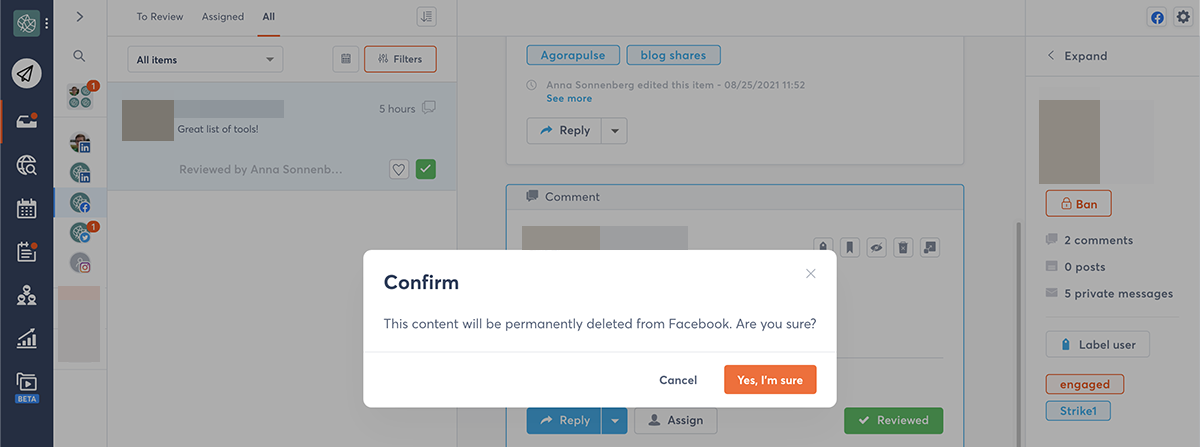This screenshot has height=447, width=1200.
Task: Click the engaged user label tag
Action: click(x=1084, y=384)
